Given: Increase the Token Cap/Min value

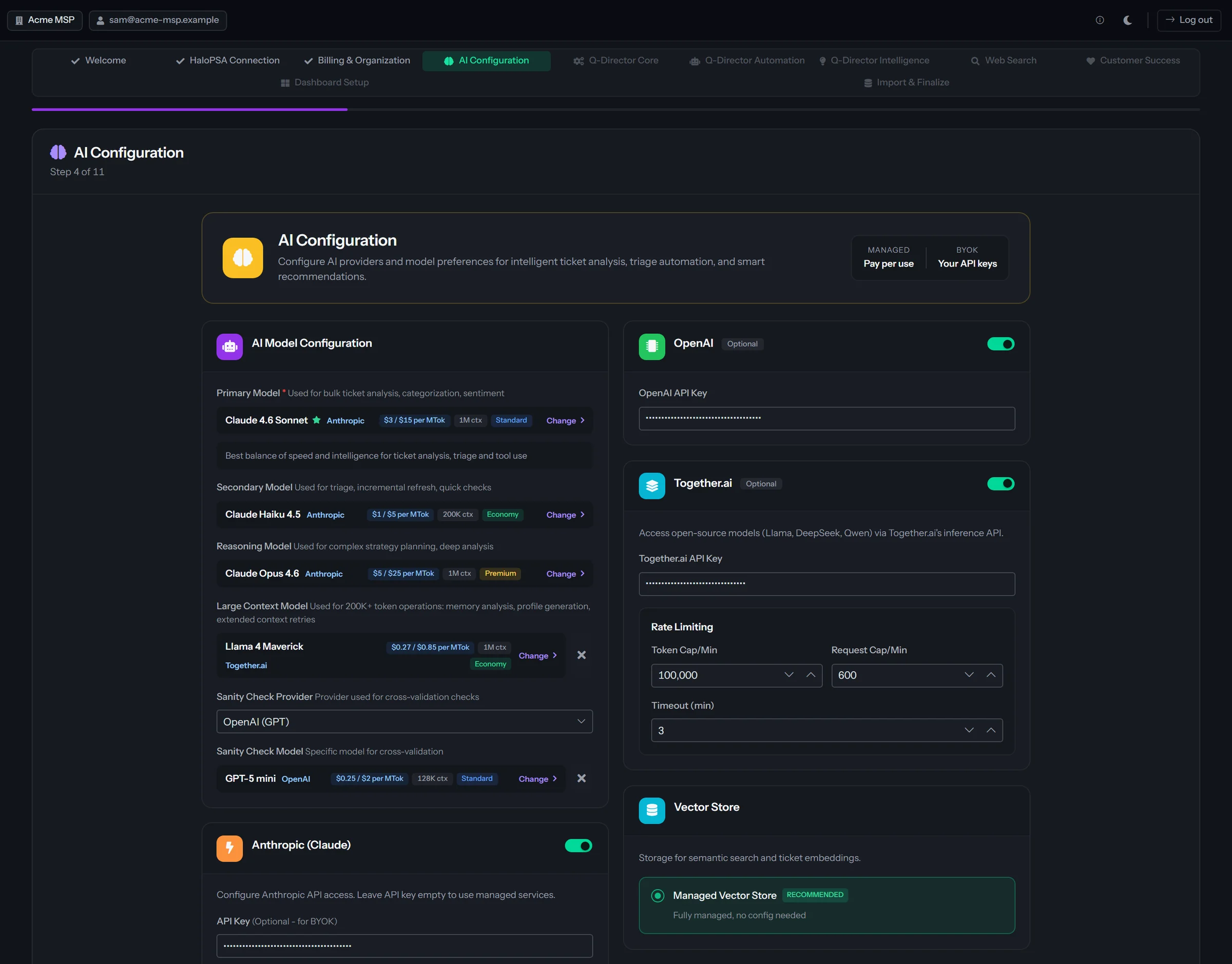Looking at the screenshot, I should point(811,675).
